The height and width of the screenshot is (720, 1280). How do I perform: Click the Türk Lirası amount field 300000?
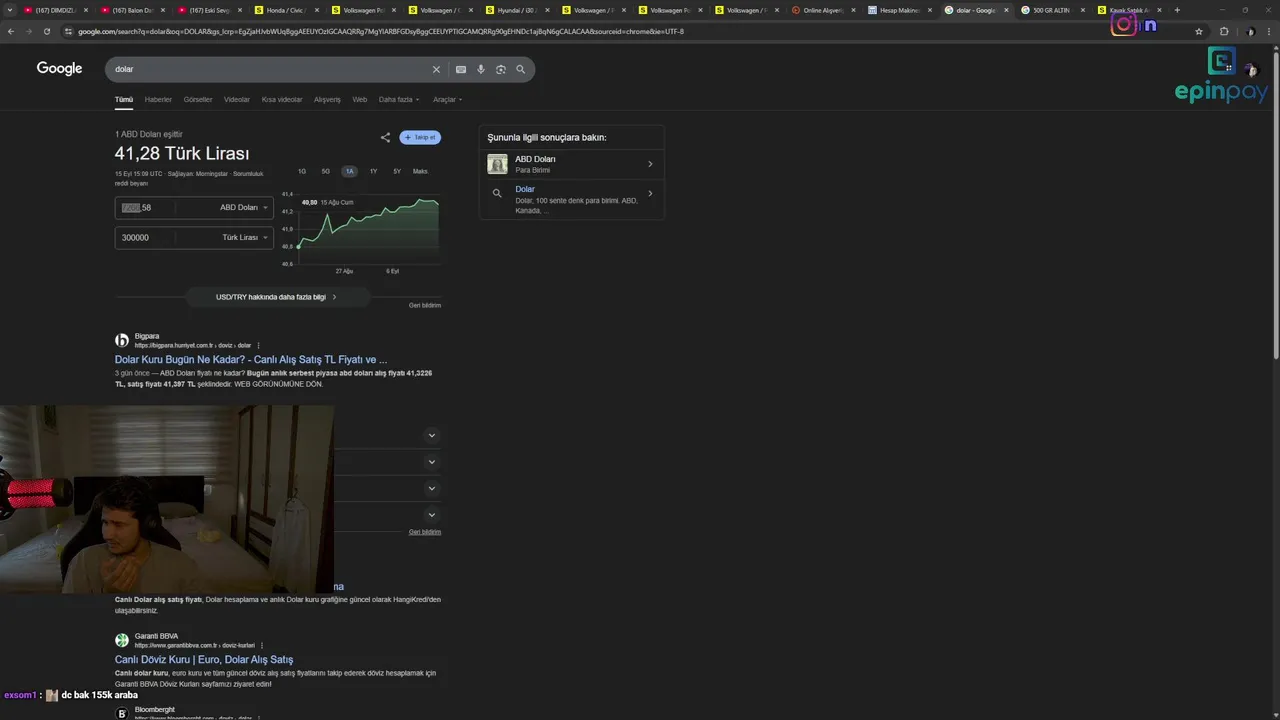(145, 238)
